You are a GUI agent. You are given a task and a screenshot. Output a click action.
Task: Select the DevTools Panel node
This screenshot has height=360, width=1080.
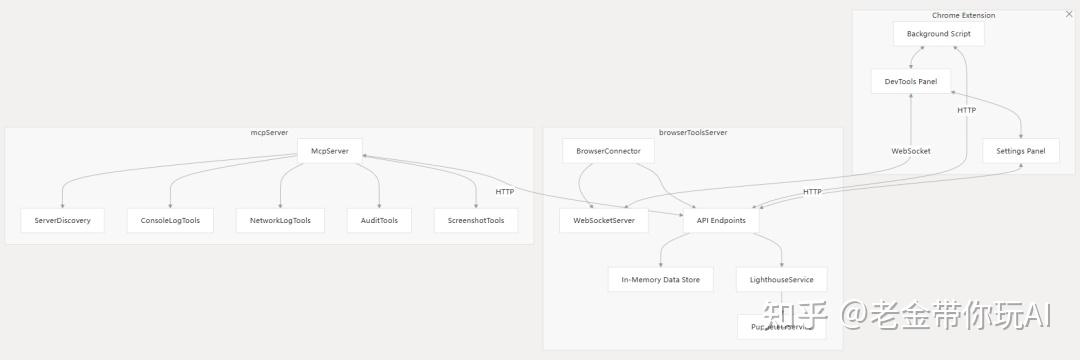click(911, 81)
